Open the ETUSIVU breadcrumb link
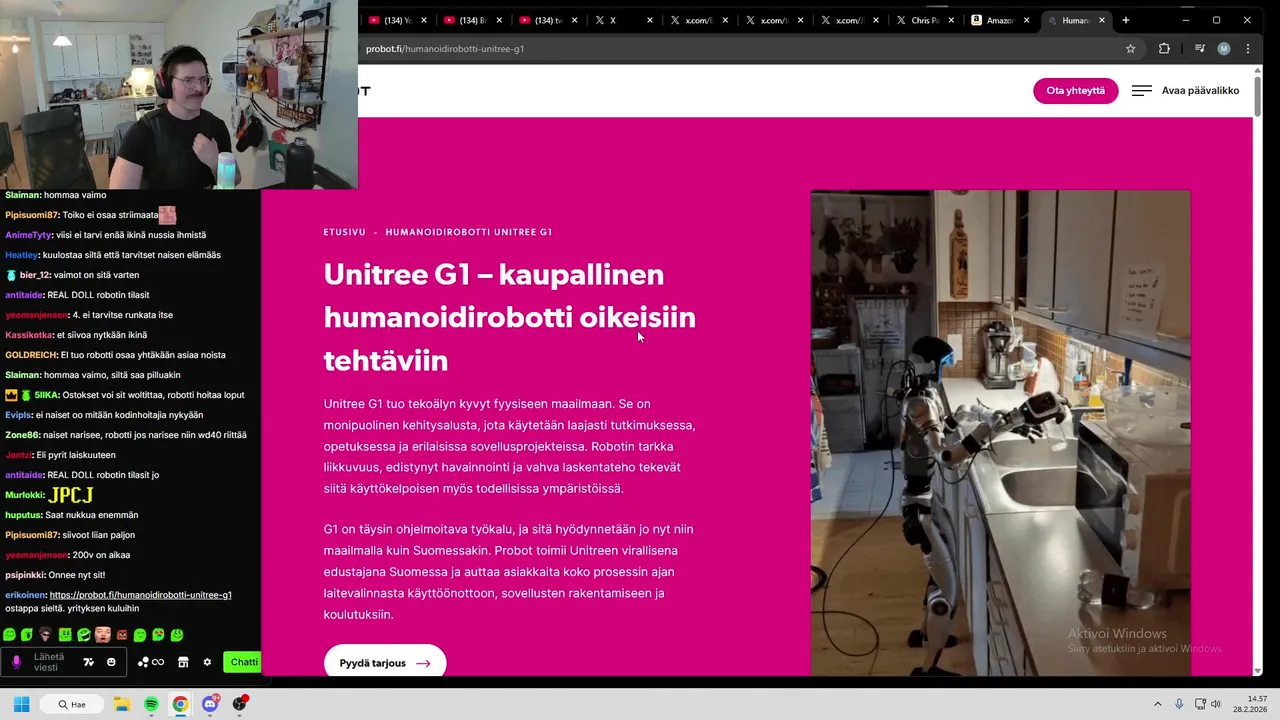 click(344, 232)
